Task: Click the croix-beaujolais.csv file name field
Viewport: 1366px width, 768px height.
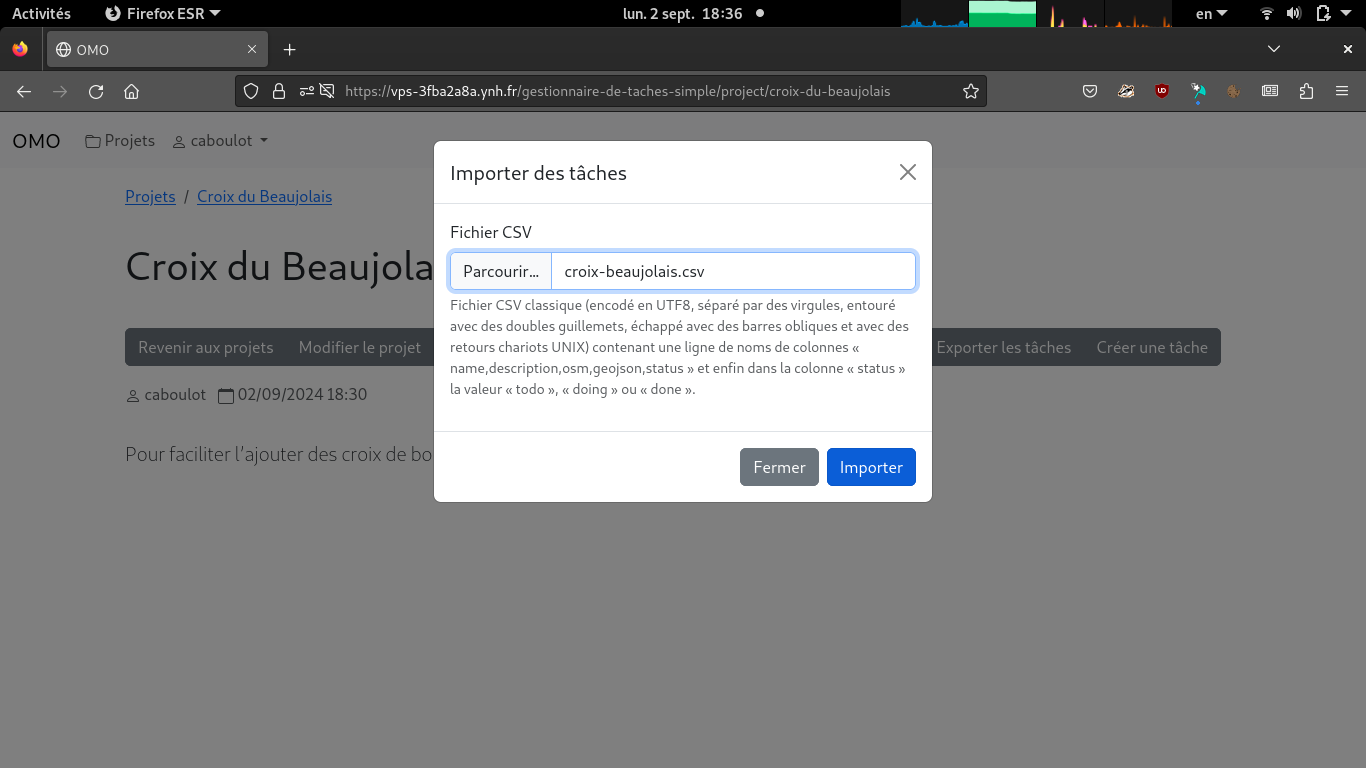Action: click(732, 271)
